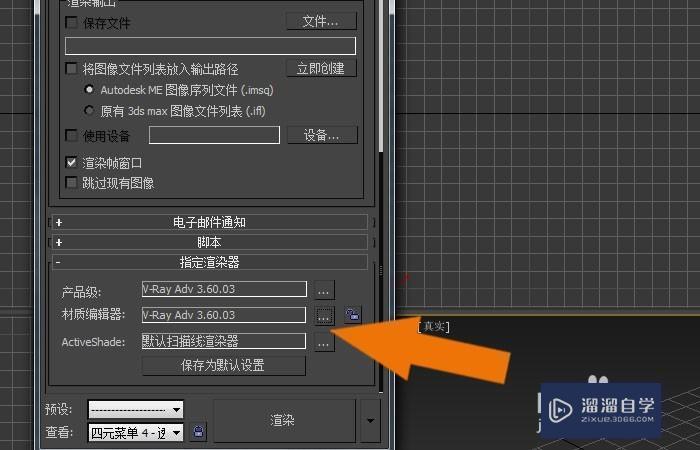Click the 立即创建 button
The height and width of the screenshot is (450, 700).
(321, 68)
